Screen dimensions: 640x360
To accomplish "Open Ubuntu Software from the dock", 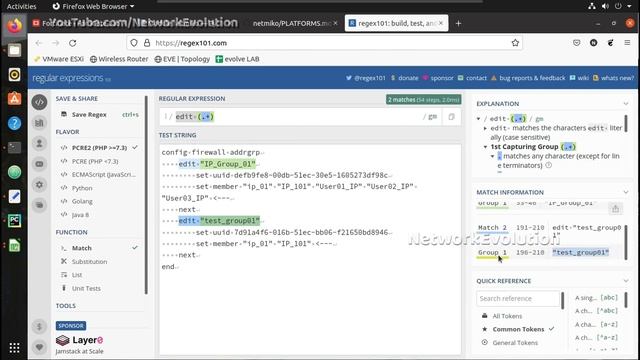I will click(x=14, y=99).
